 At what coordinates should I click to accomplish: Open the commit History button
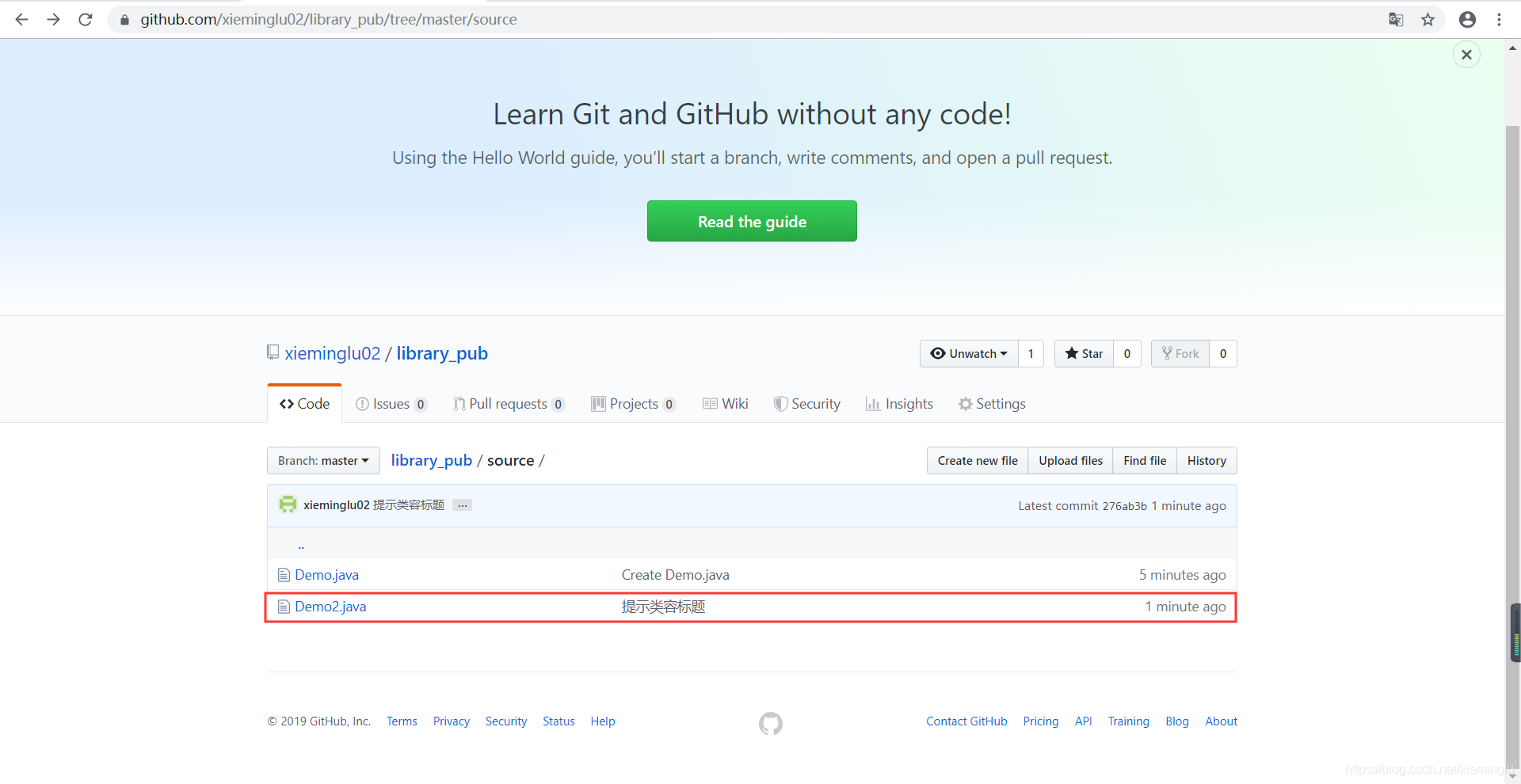coord(1207,461)
